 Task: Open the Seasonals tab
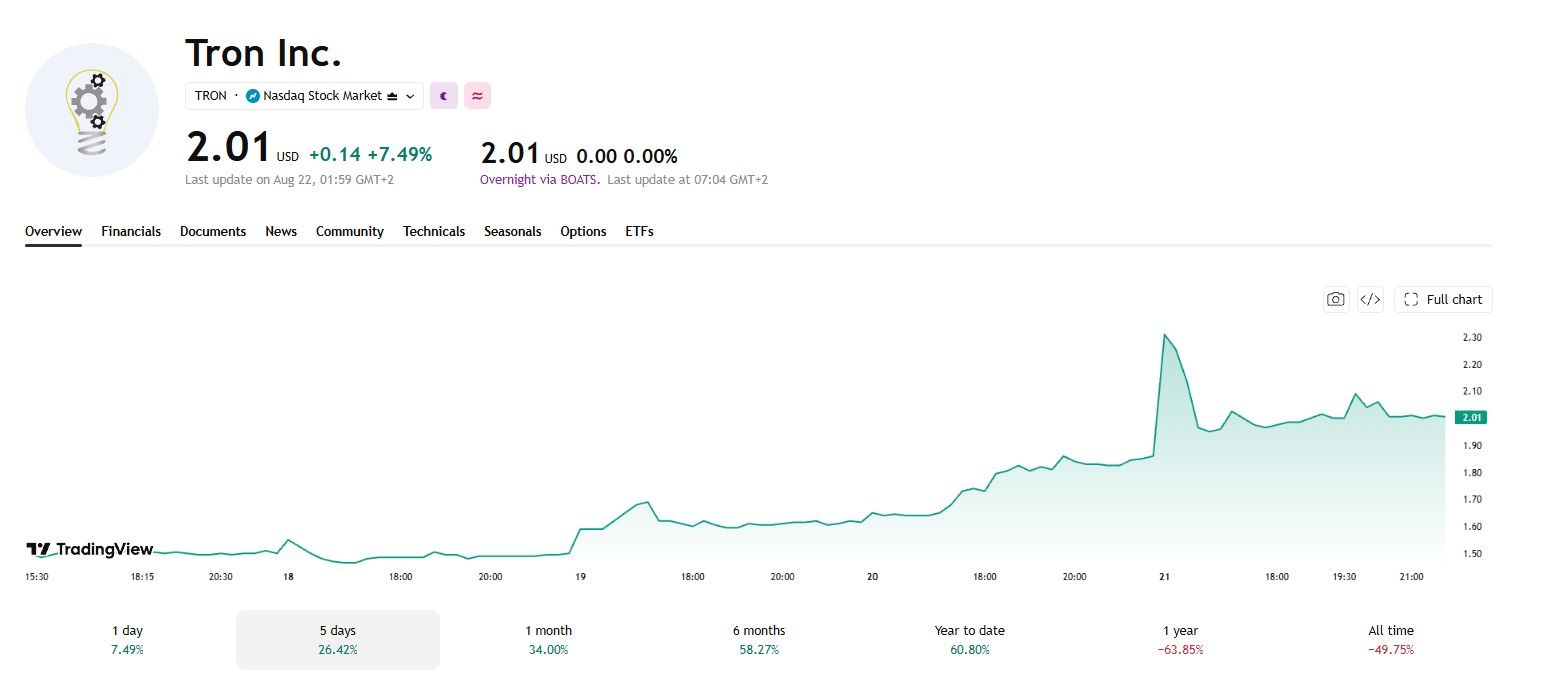(513, 231)
